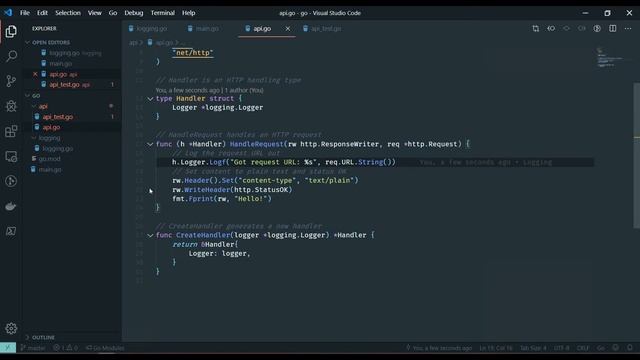The height and width of the screenshot is (360, 640).
Task: Click the Split Editor icon
Action: 613,29
